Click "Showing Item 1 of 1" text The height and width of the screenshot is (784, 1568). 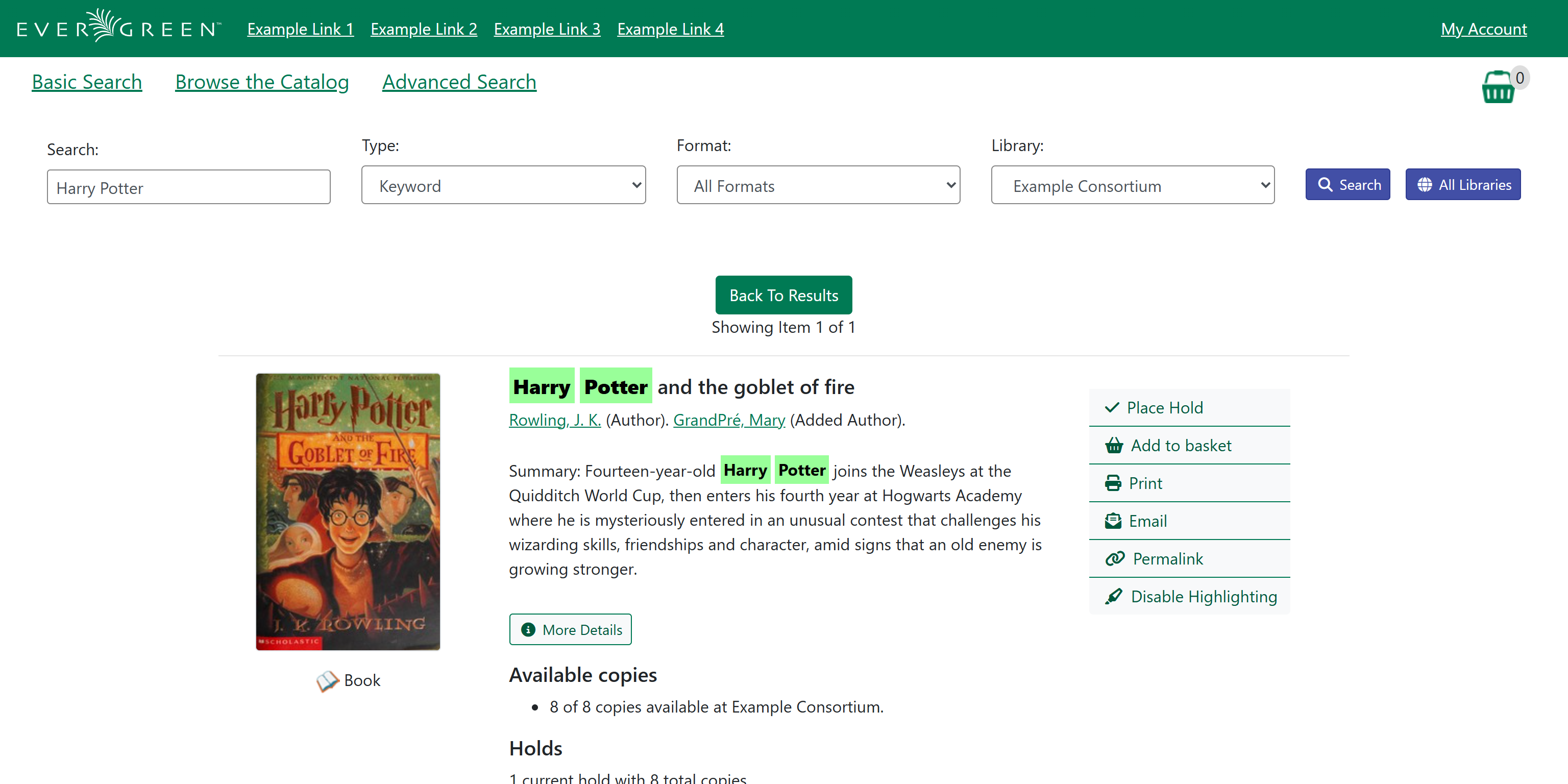(783, 328)
